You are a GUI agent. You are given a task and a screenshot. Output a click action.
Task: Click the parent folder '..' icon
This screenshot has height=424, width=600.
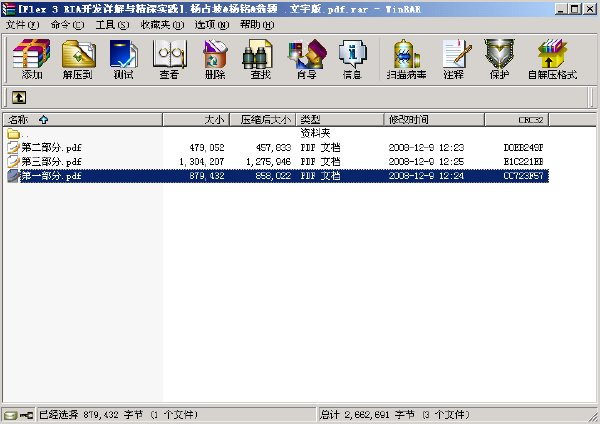(x=13, y=134)
